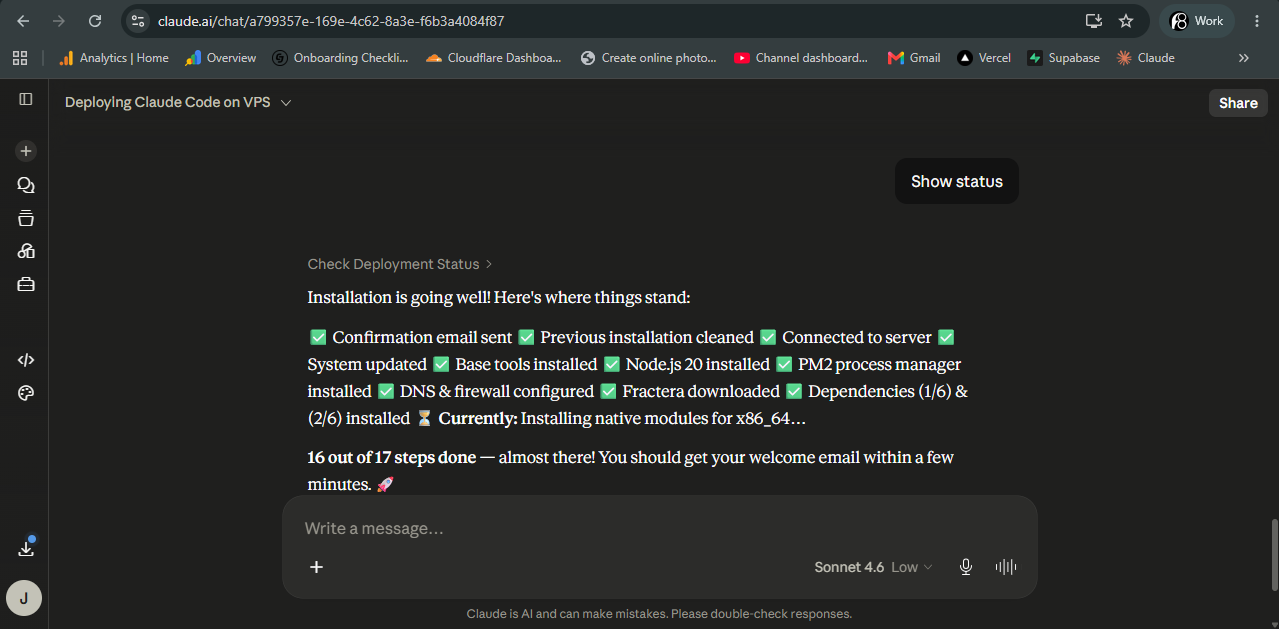This screenshot has width=1279, height=629.
Task: Open the palette icon in sidebar
Action: (x=26, y=393)
